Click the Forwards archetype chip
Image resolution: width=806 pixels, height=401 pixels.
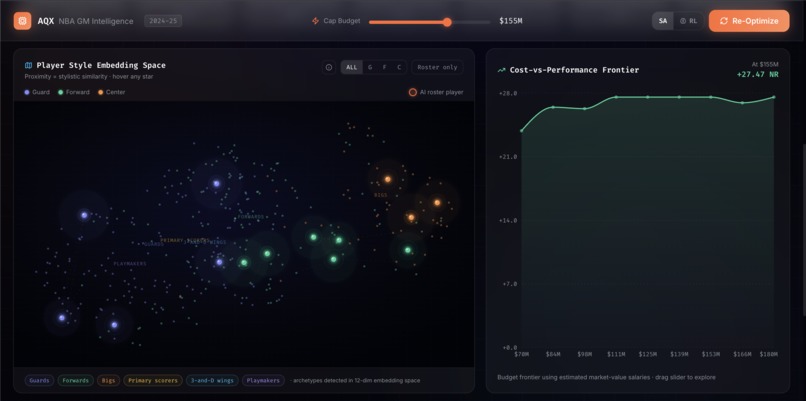(75, 380)
